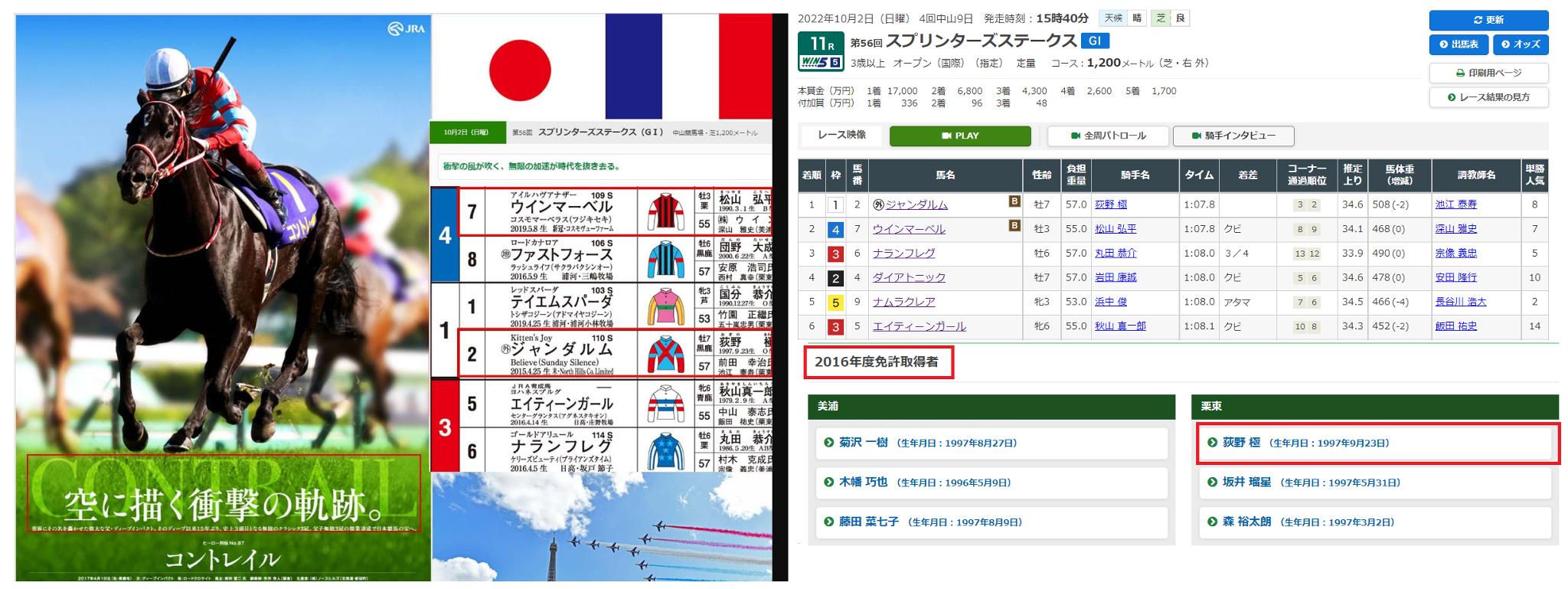This screenshot has height=589, width=1568.
Task: Click the JRA logo on the poster
Action: point(406,30)
